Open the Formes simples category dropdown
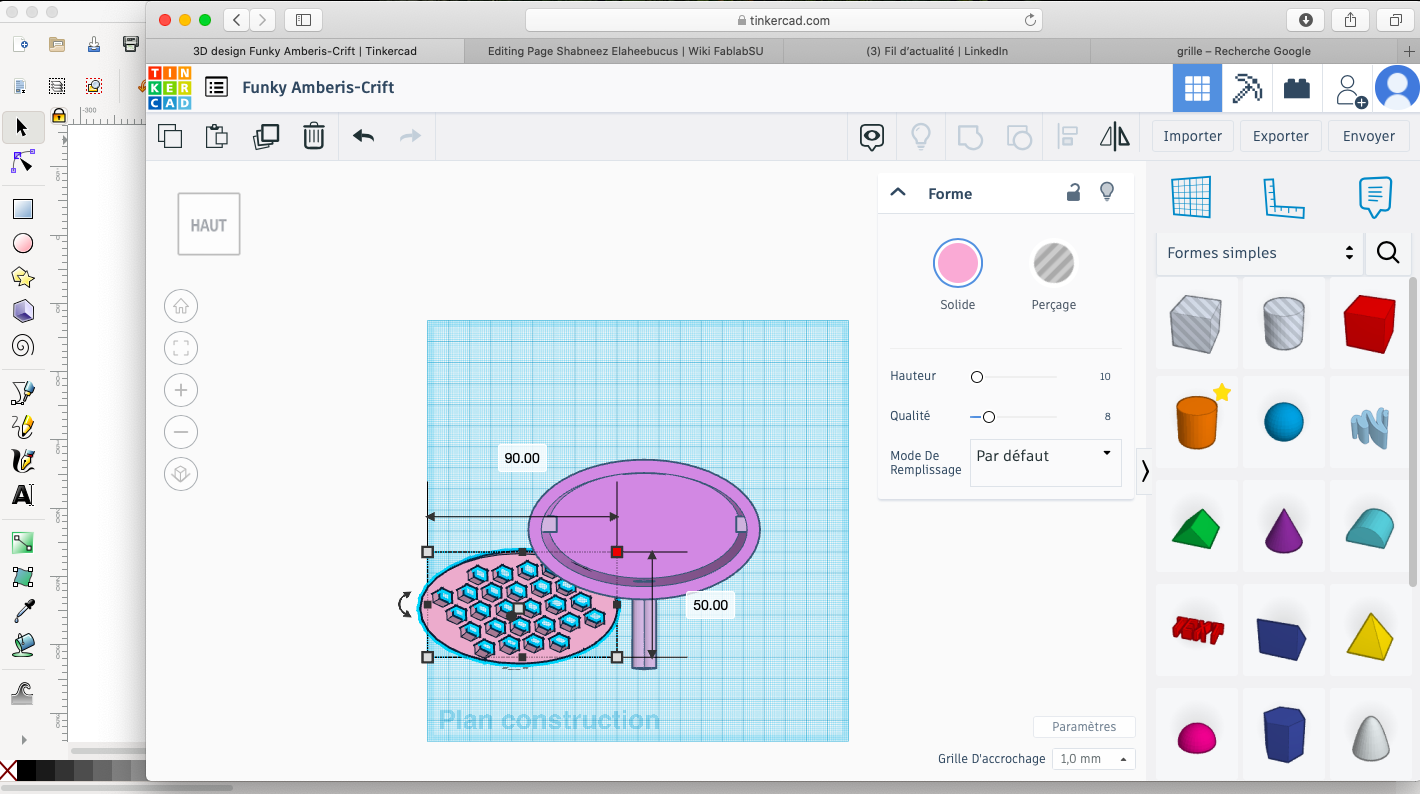The image size is (1420, 794). [x=1259, y=253]
